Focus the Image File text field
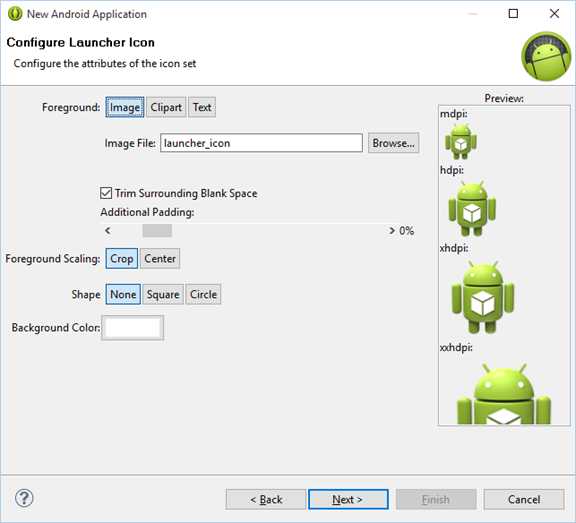The height and width of the screenshot is (523, 576). pyautogui.click(x=261, y=143)
